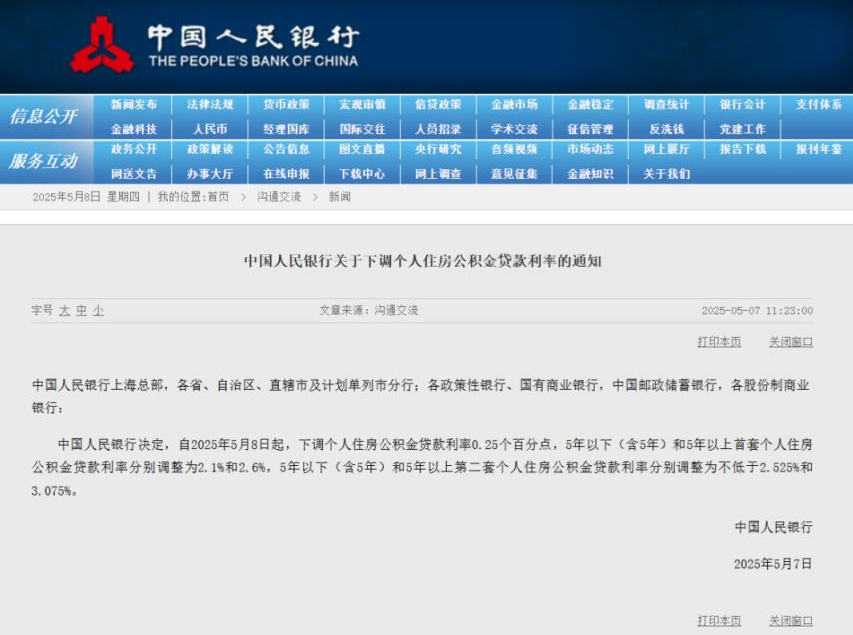Open 在线申报 menu item
Image resolution: width=853 pixels, height=635 pixels.
[x=286, y=174]
